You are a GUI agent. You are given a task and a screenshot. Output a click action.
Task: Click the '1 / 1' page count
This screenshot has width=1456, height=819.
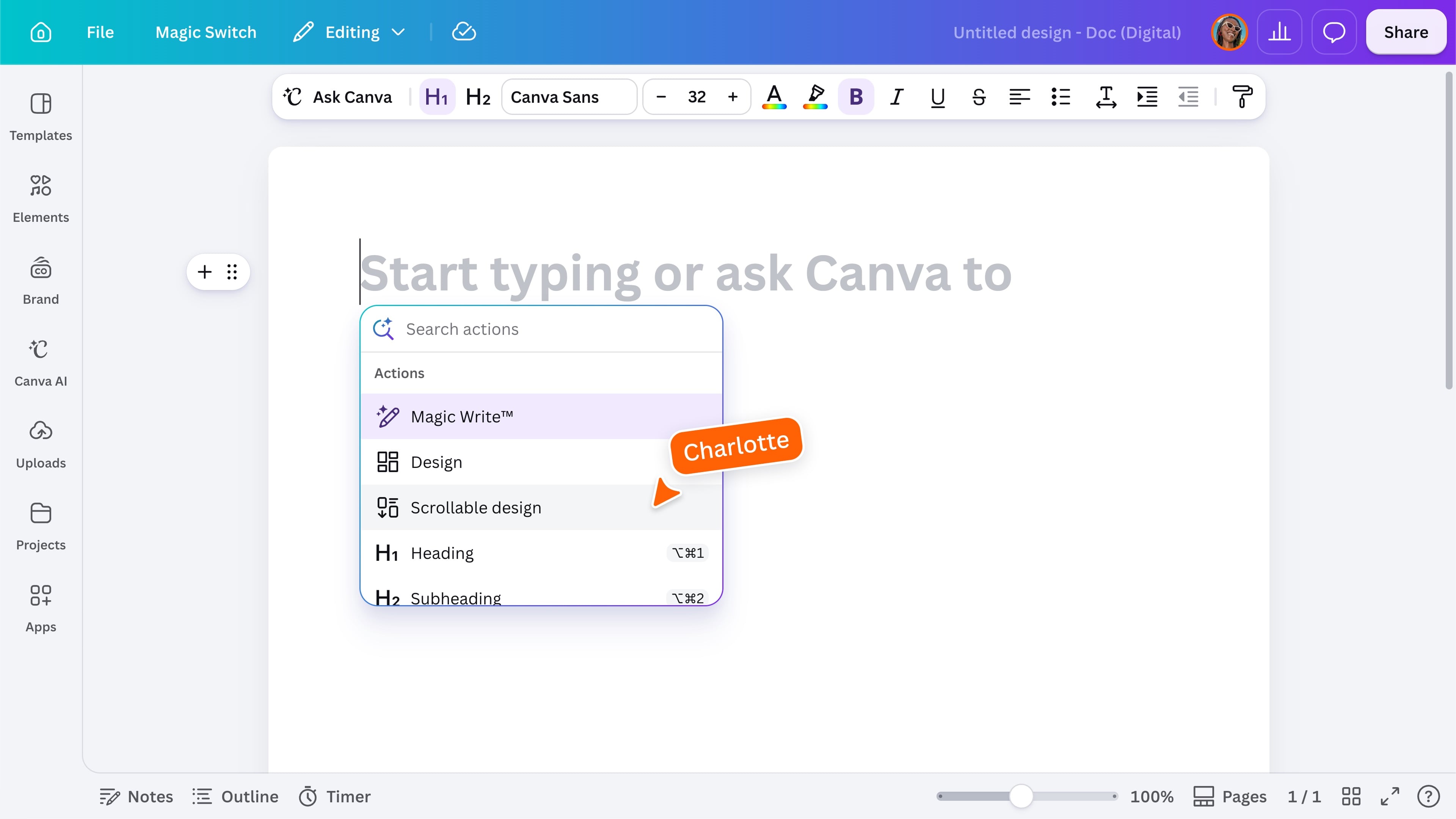1304,796
